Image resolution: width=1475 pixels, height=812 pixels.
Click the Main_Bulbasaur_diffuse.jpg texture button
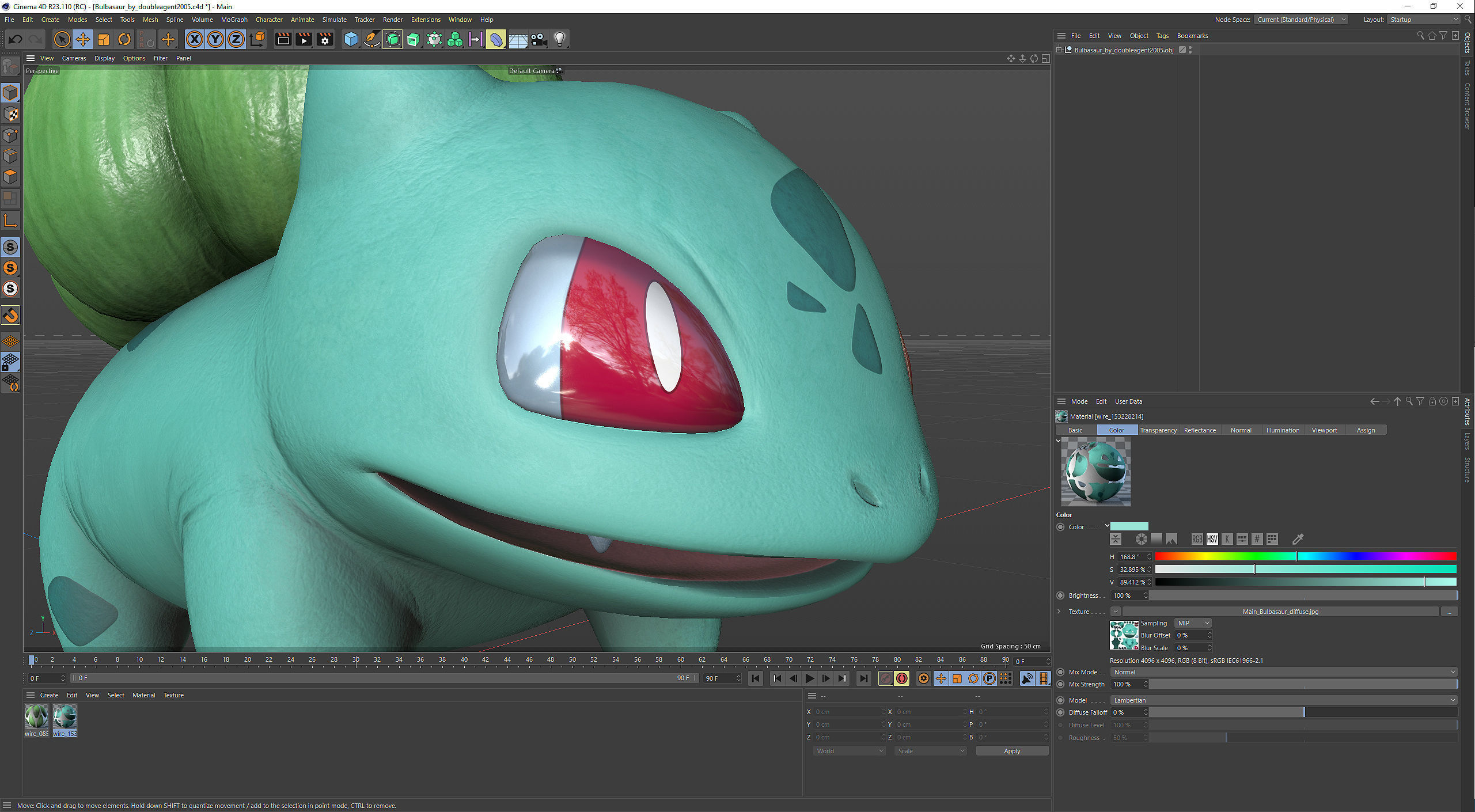point(1280,612)
